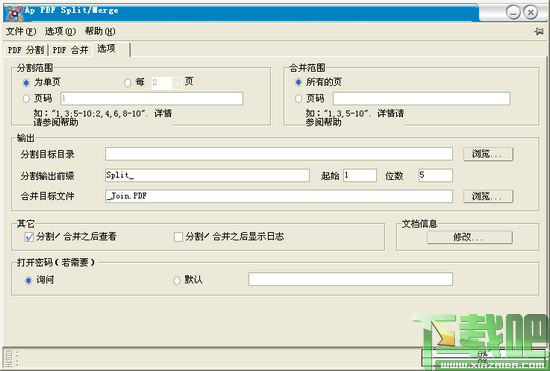Screen dimensions: 550x371
Task: Click the 修改 document info button
Action: tap(470, 237)
